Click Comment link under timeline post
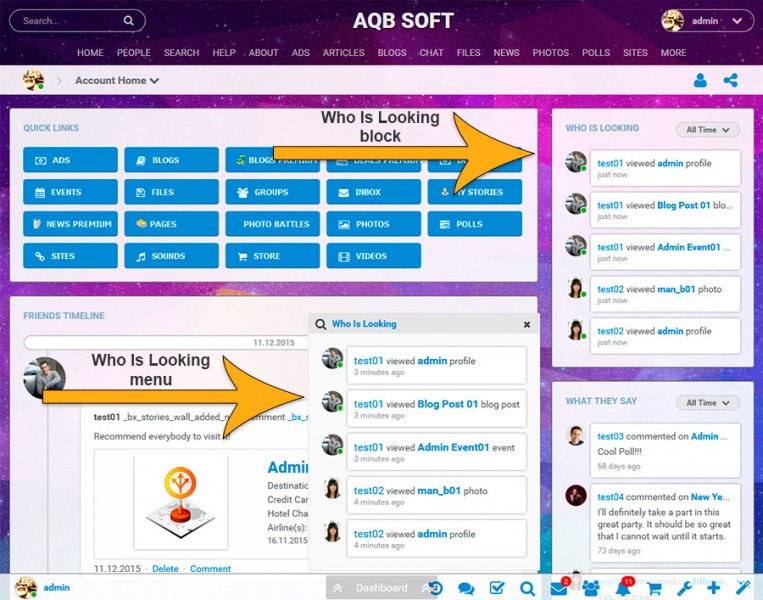763x600 pixels. click(210, 568)
